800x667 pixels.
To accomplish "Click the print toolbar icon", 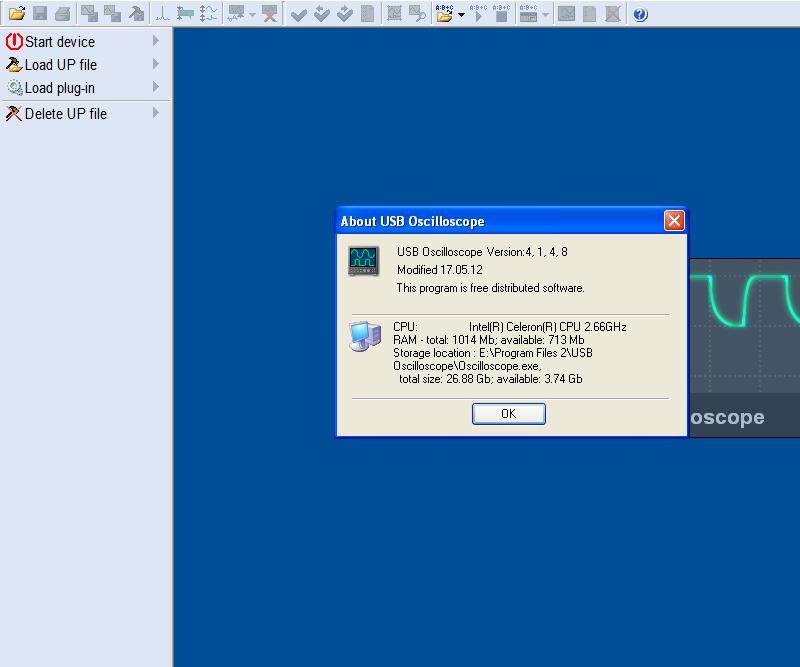I will [x=62, y=13].
